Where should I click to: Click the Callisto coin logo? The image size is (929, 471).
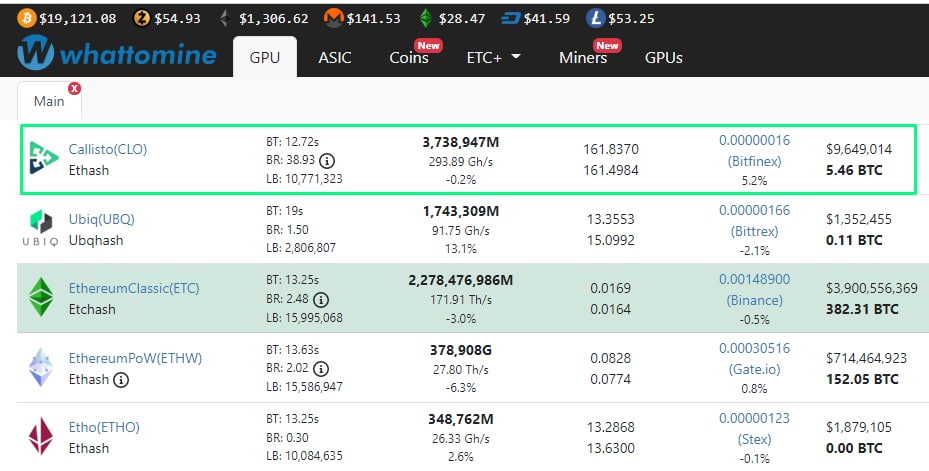point(44,158)
